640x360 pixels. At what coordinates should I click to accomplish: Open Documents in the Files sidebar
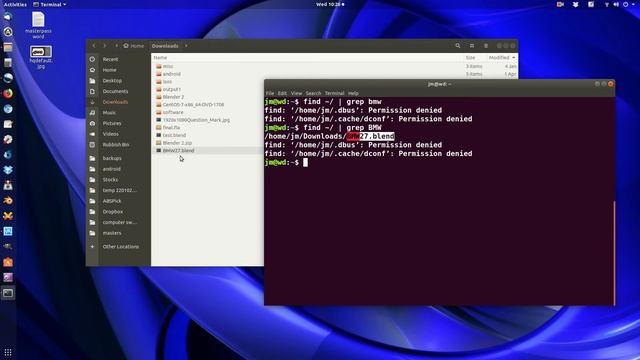click(x=116, y=91)
